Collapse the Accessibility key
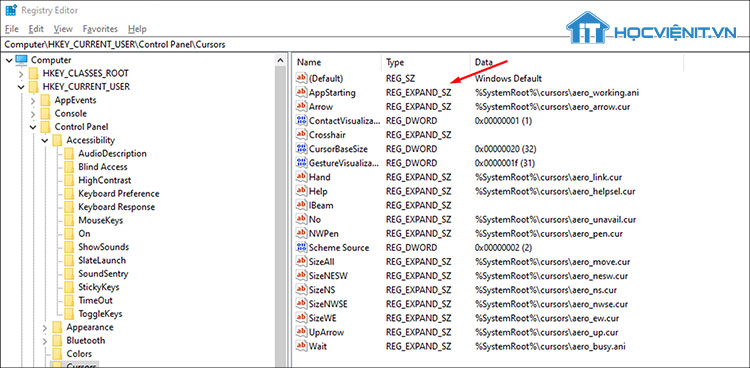 (44, 141)
